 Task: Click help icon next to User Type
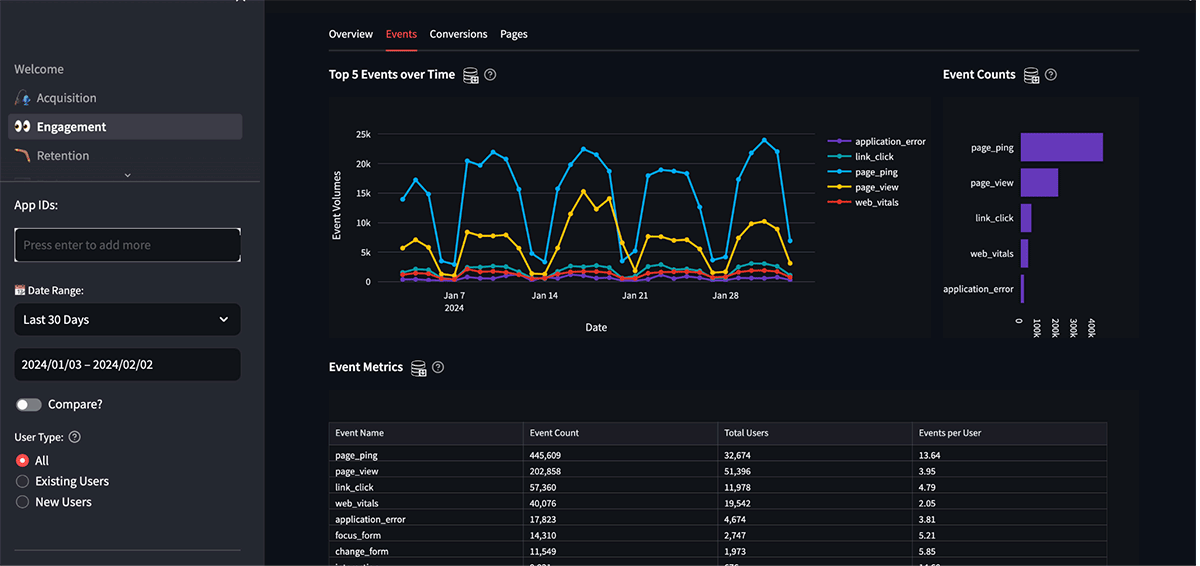[x=75, y=437]
